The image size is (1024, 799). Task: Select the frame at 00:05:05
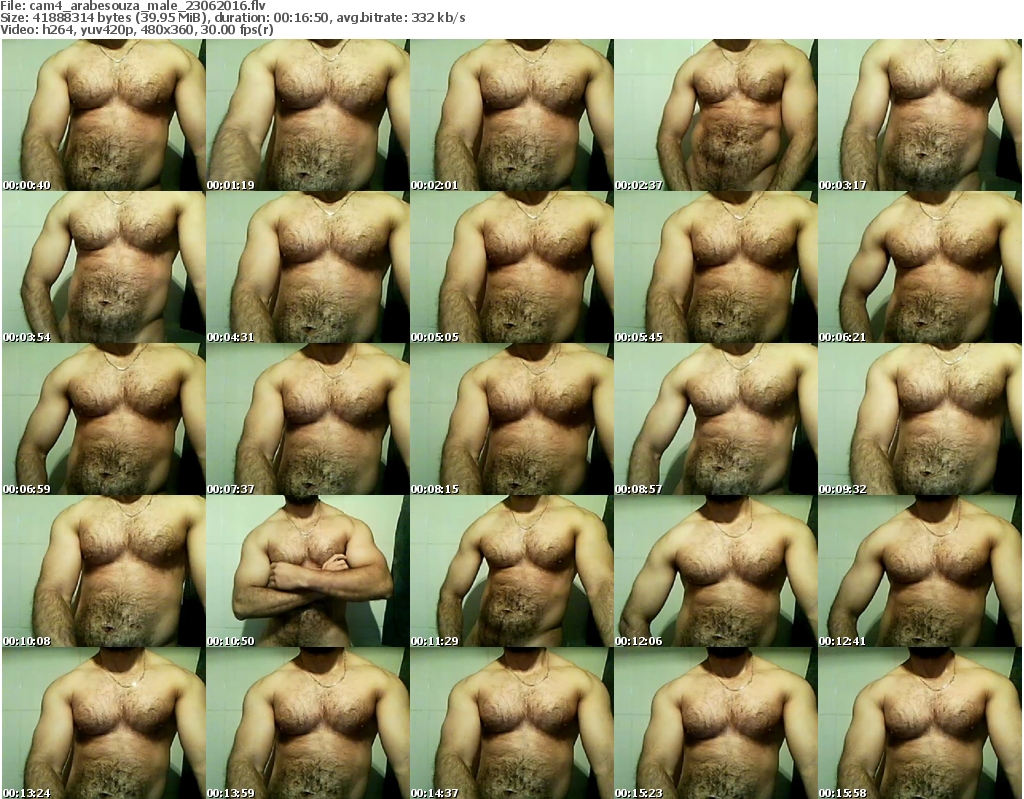[511, 267]
